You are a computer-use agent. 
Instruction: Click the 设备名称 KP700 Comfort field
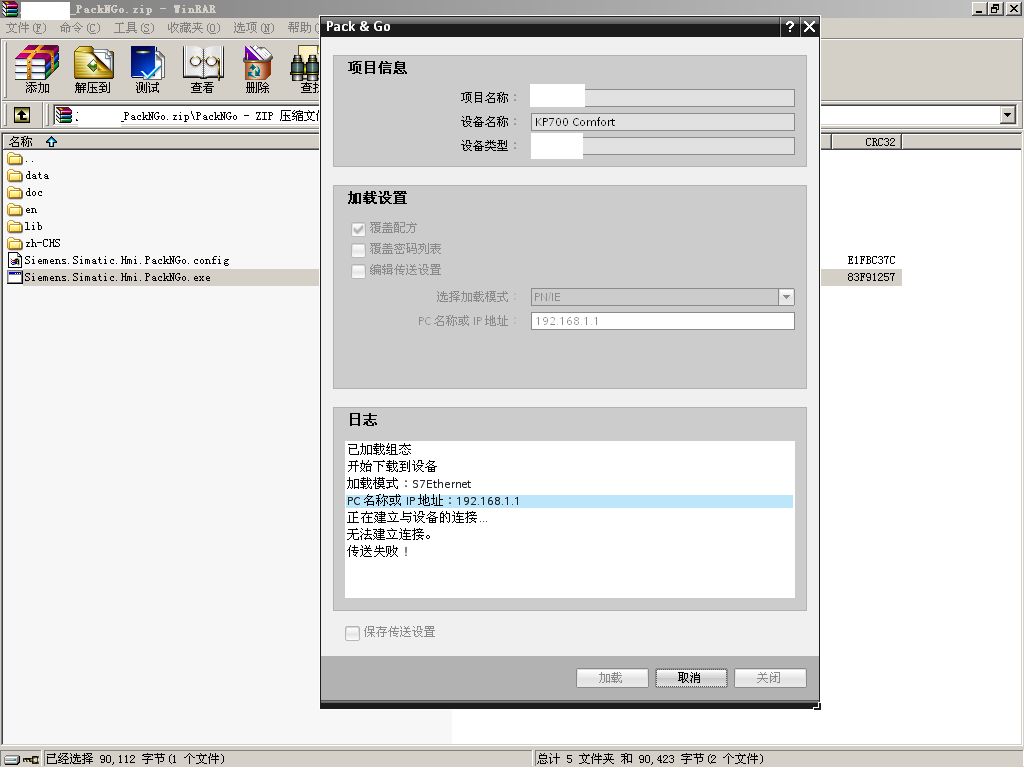click(x=663, y=122)
